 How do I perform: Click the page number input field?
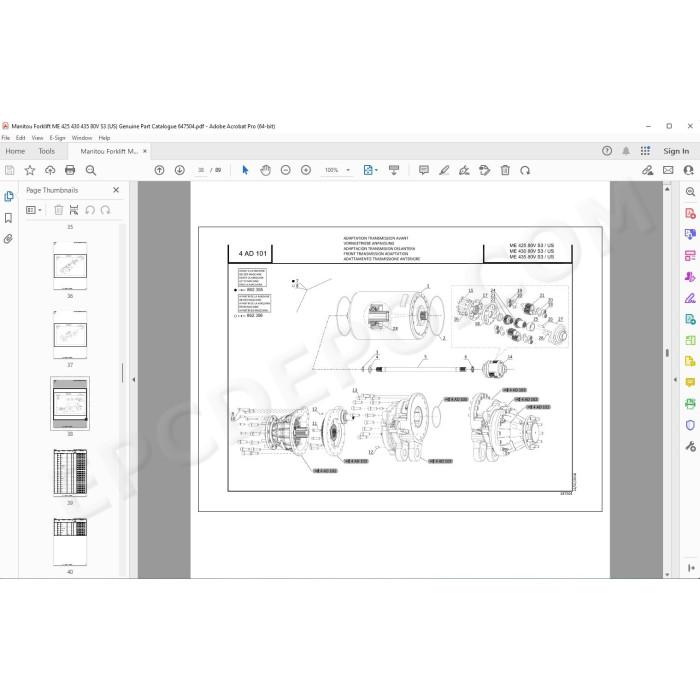(201, 170)
